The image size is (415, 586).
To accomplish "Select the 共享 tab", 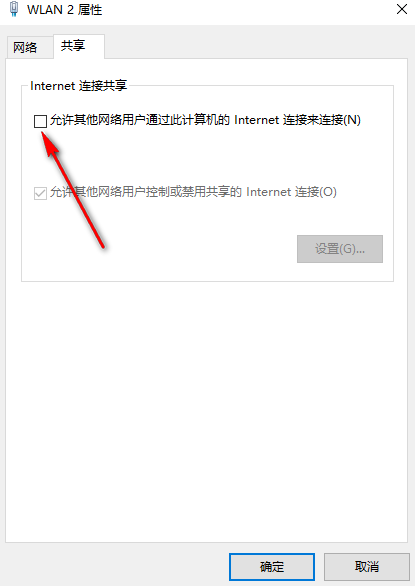I will pos(73,46).
